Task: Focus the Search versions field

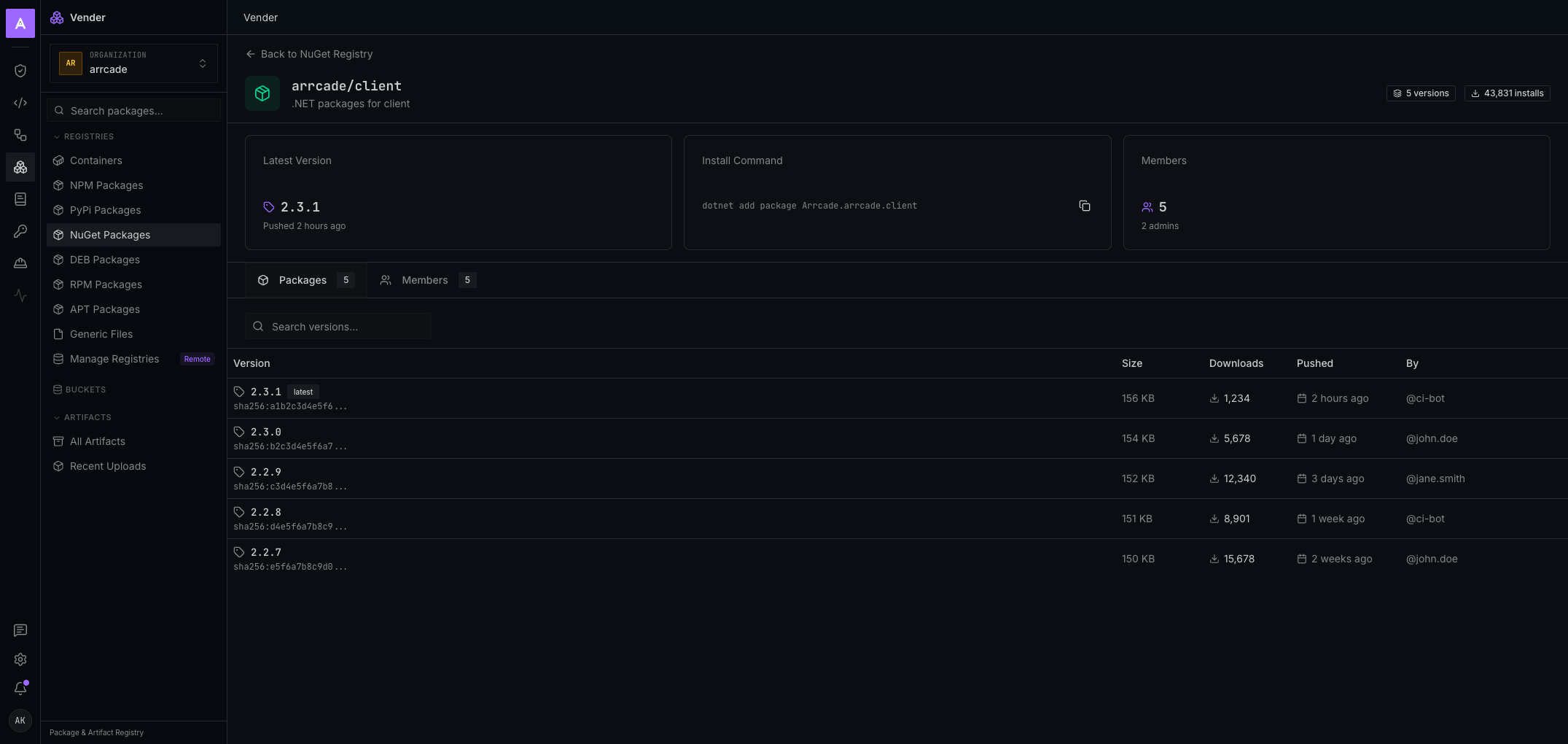Action: pyautogui.click(x=338, y=327)
